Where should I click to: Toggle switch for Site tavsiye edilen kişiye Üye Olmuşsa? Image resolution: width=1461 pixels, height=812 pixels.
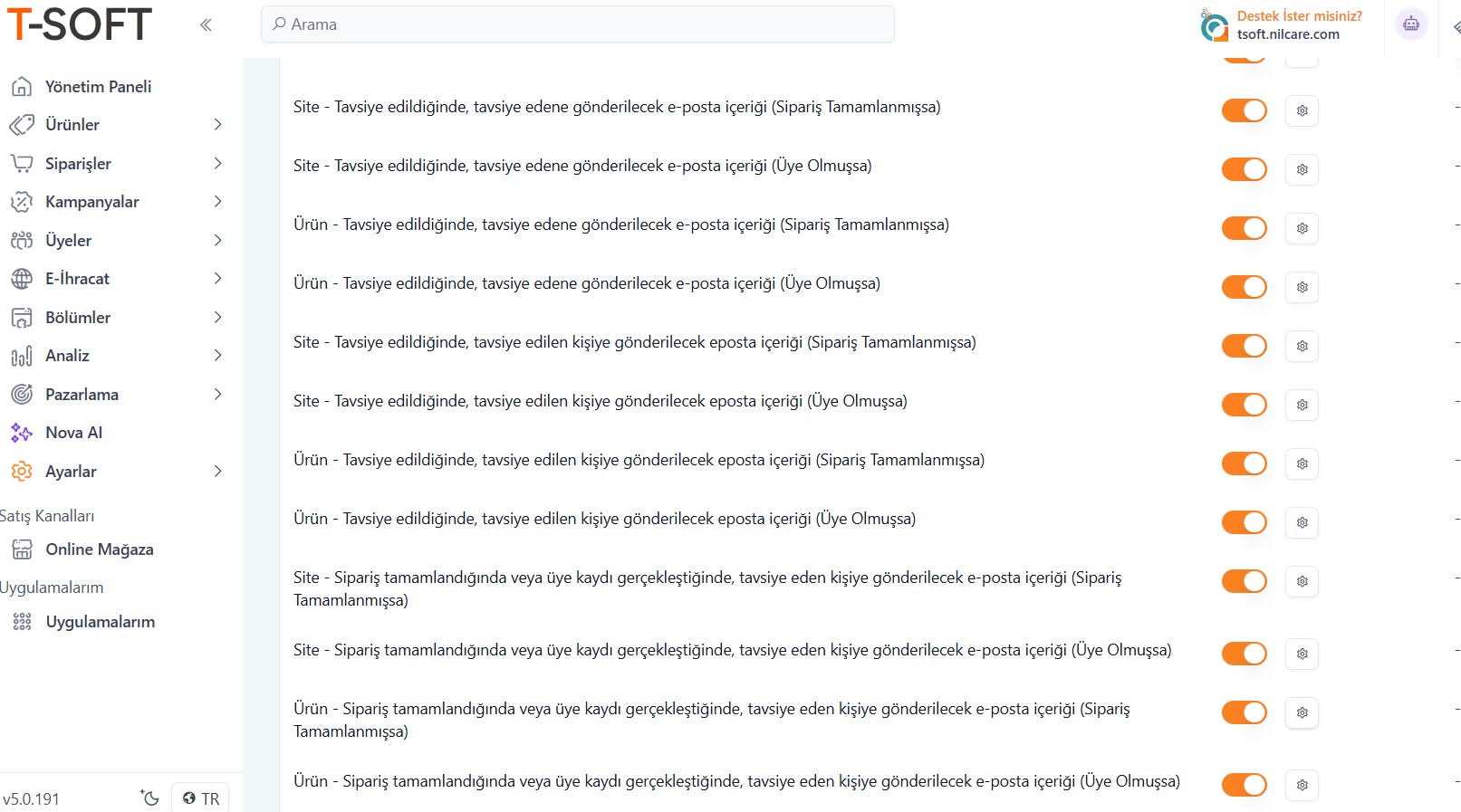1244,405
